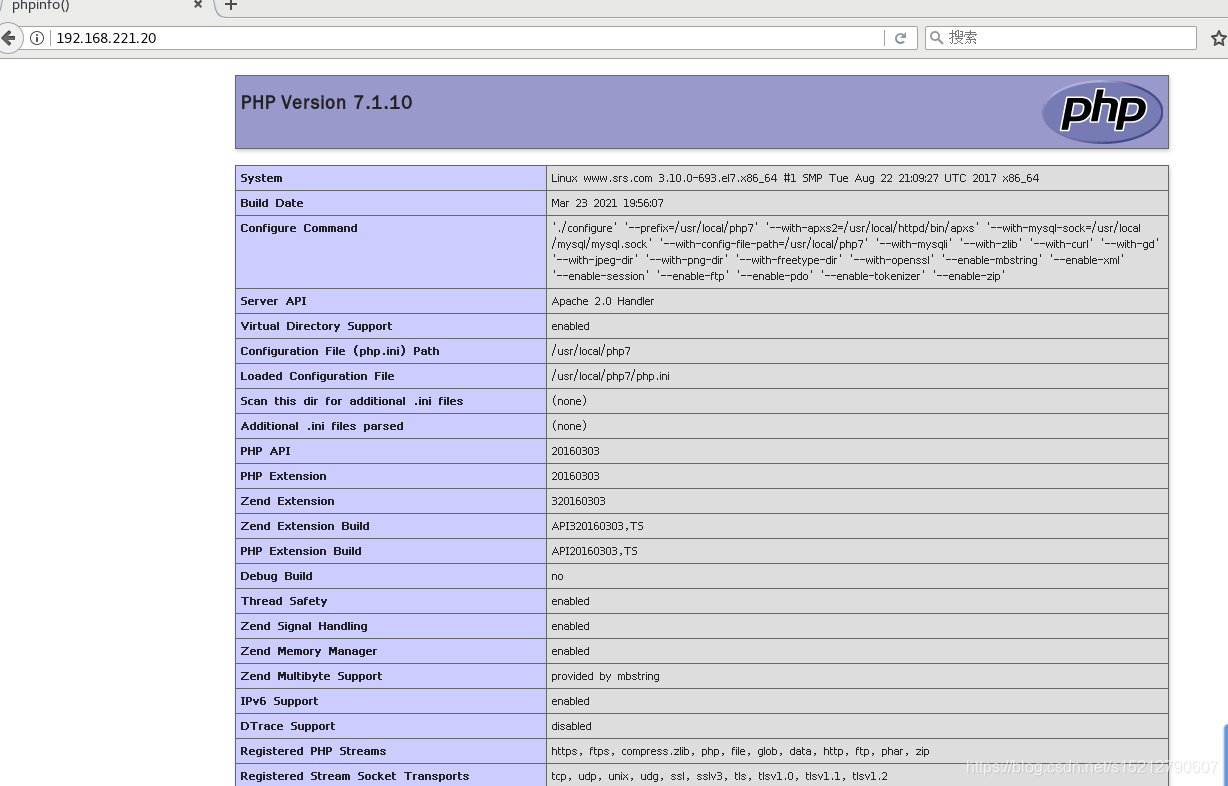
Task: Focus the search box labeled 搜索
Action: (x=1061, y=38)
